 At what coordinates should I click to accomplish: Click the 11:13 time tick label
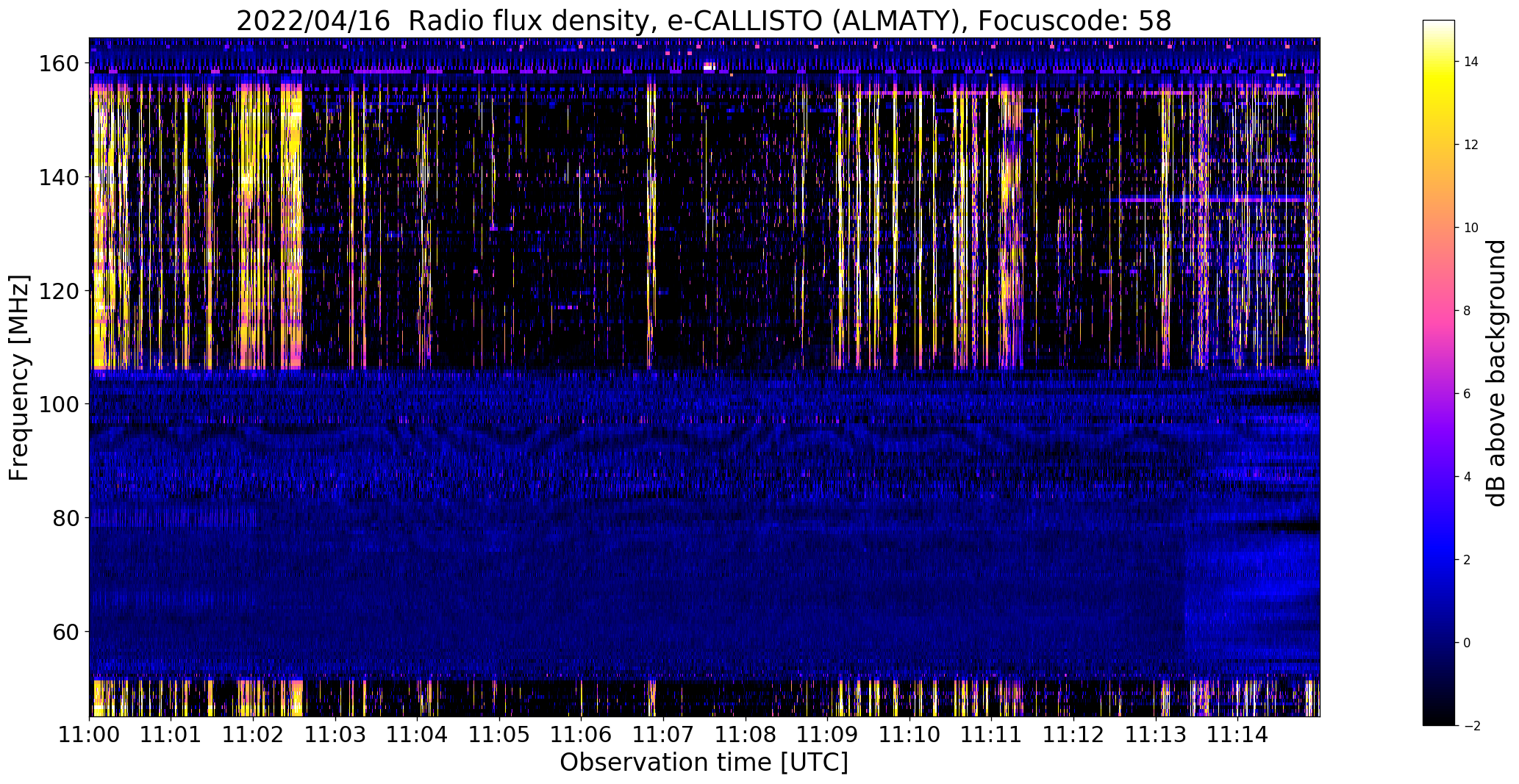[x=1156, y=734]
